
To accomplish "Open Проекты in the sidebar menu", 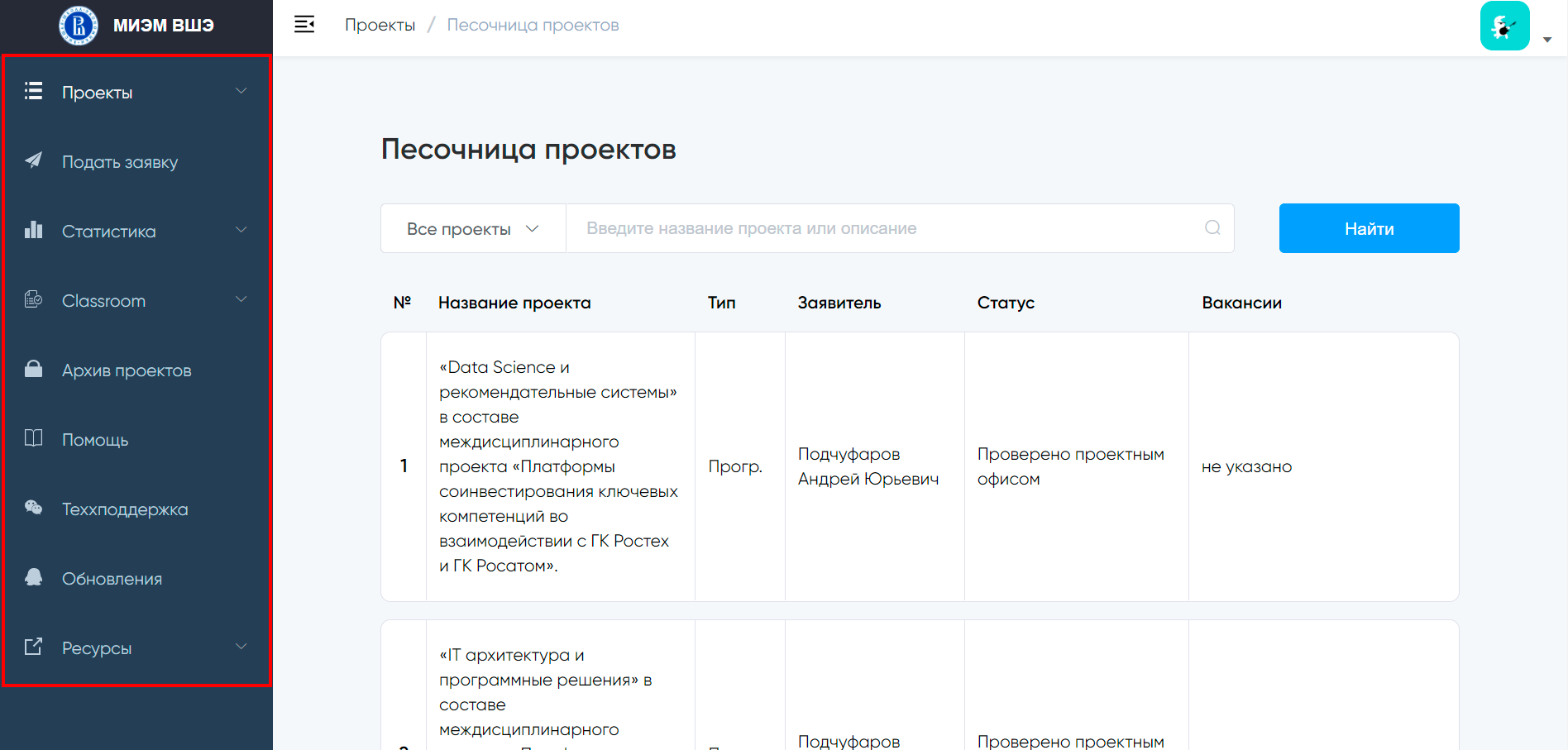I will (136, 92).
